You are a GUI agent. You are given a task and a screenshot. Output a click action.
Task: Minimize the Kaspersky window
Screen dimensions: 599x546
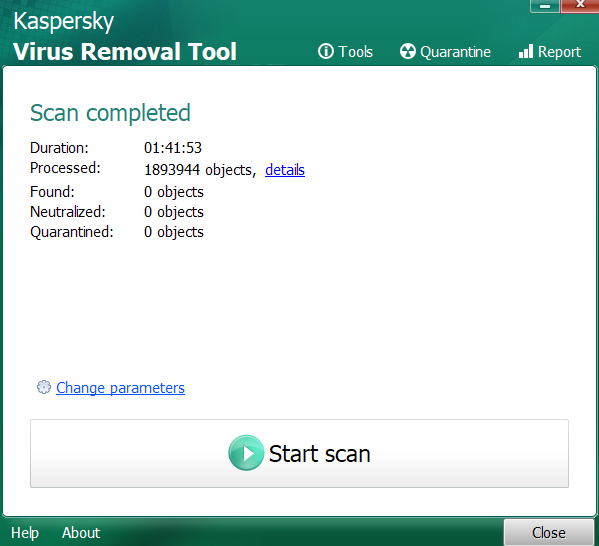coord(545,6)
